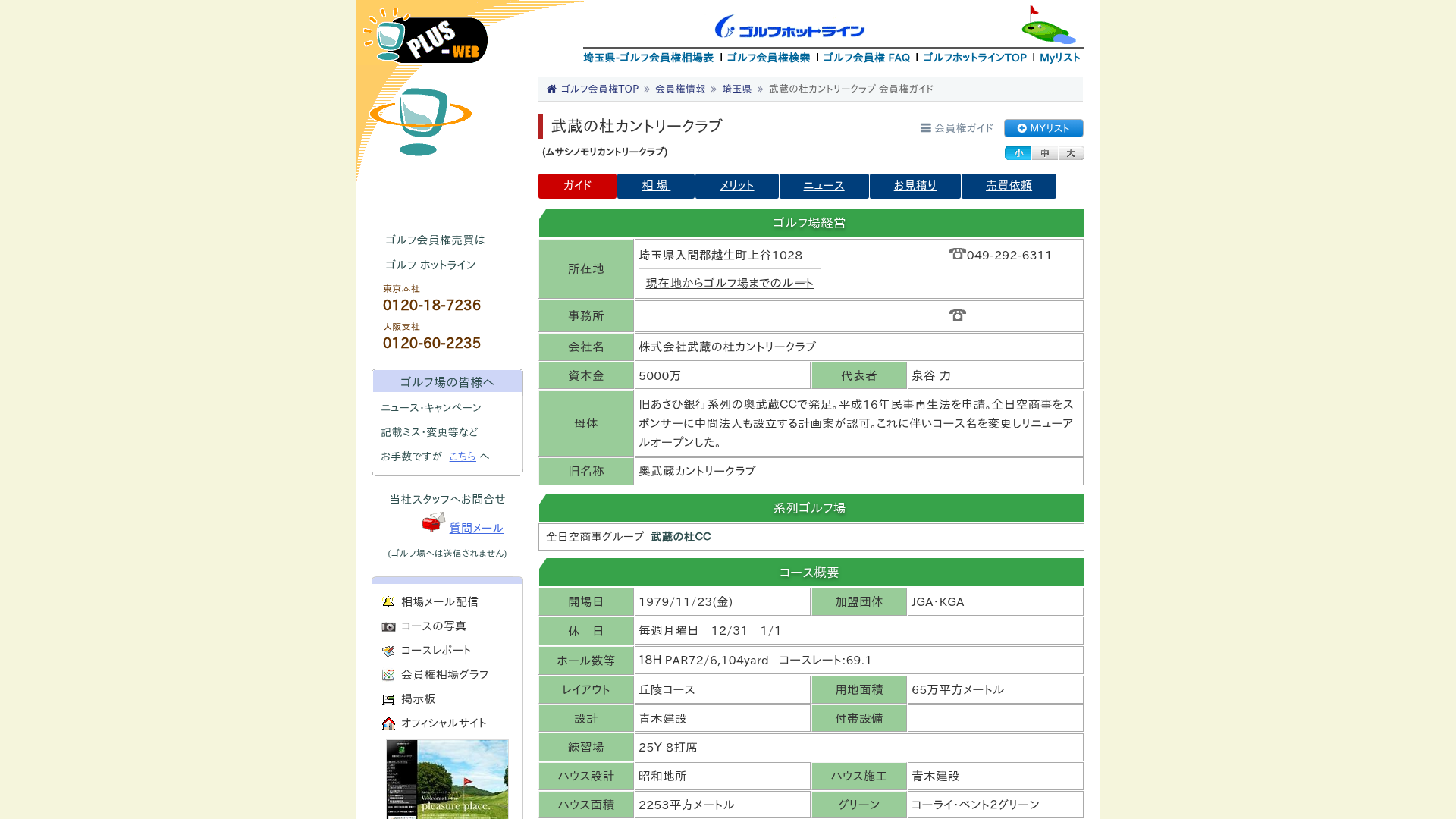This screenshot has height=819, width=1456.
Task: Click the teal monitor logo in sidebar
Action: (x=420, y=121)
